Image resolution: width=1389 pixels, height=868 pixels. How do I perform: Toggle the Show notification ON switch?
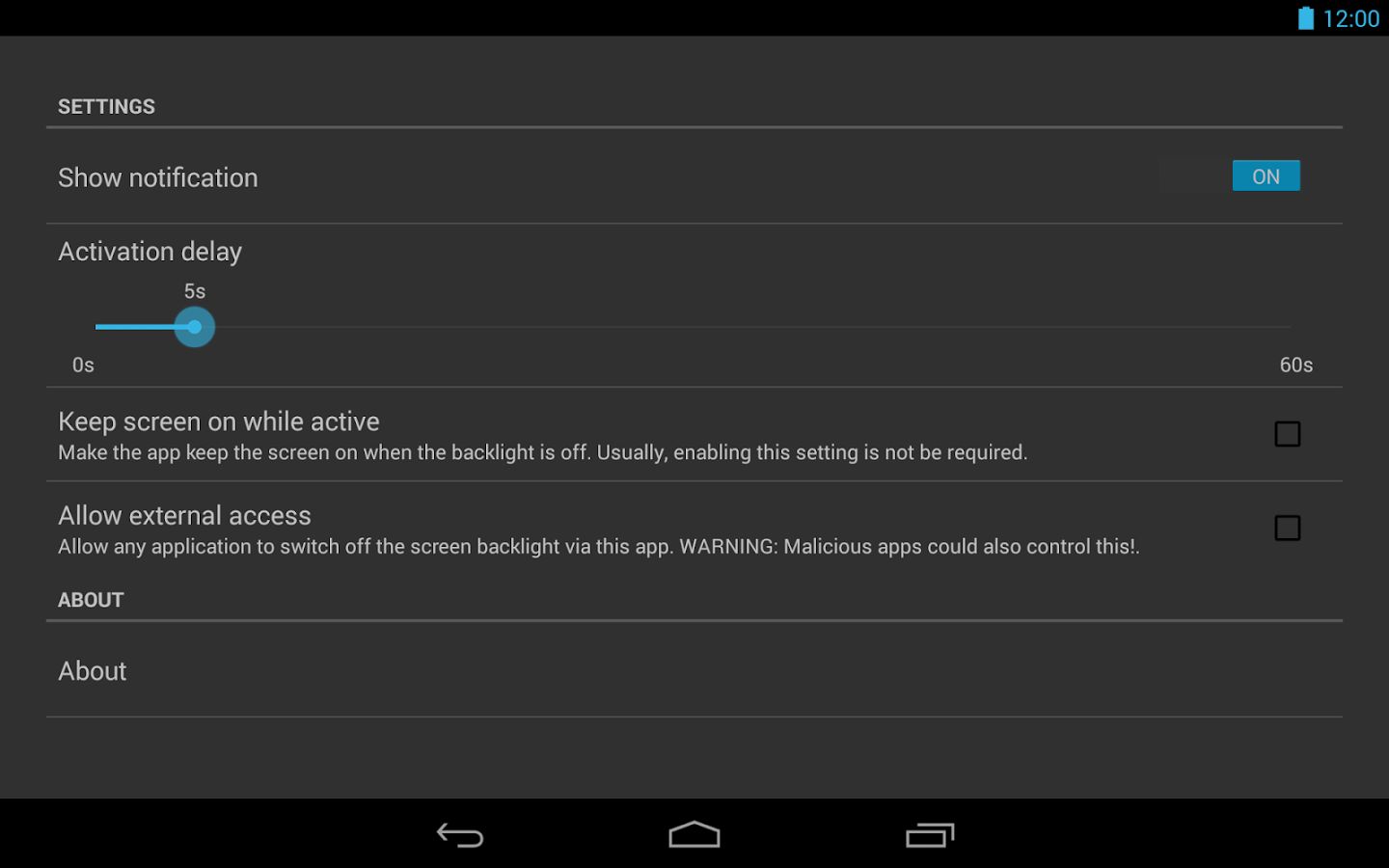1230,176
